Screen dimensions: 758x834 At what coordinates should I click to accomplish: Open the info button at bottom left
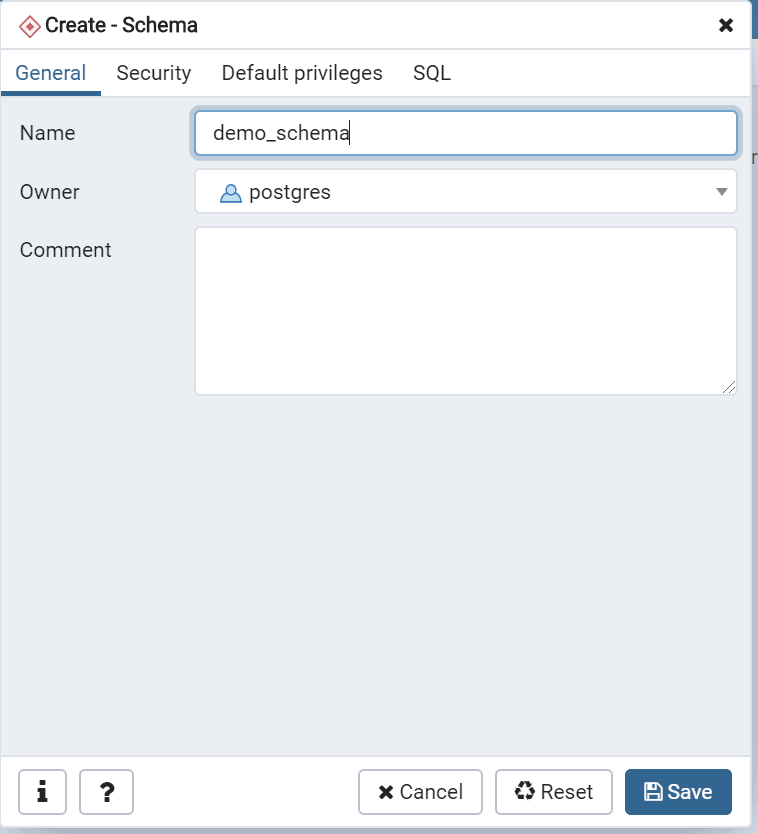click(42, 792)
